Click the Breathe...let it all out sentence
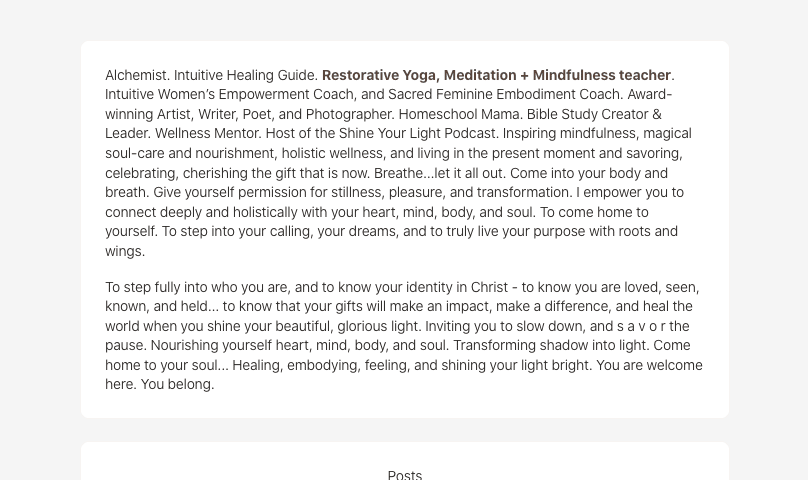The image size is (808, 480). [440, 173]
